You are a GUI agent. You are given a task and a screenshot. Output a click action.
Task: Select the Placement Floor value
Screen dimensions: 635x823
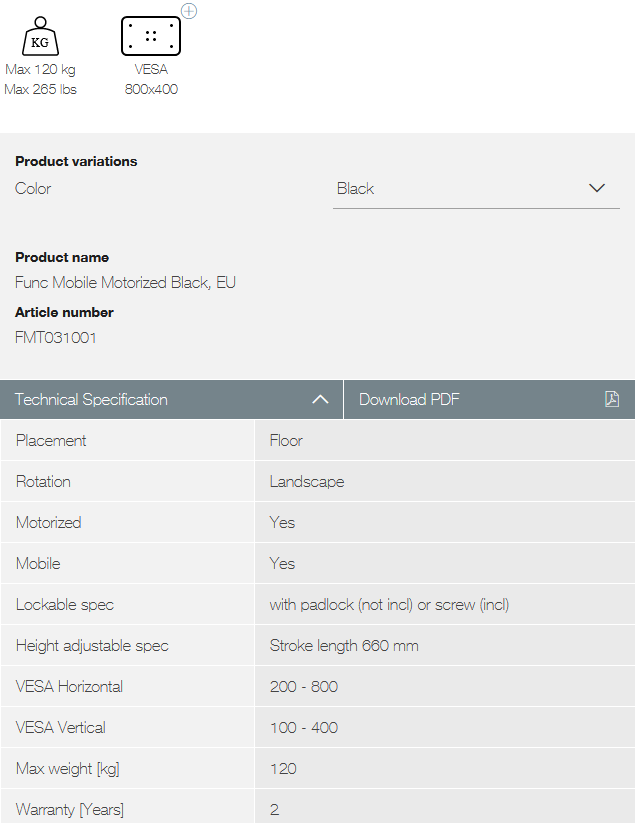286,440
